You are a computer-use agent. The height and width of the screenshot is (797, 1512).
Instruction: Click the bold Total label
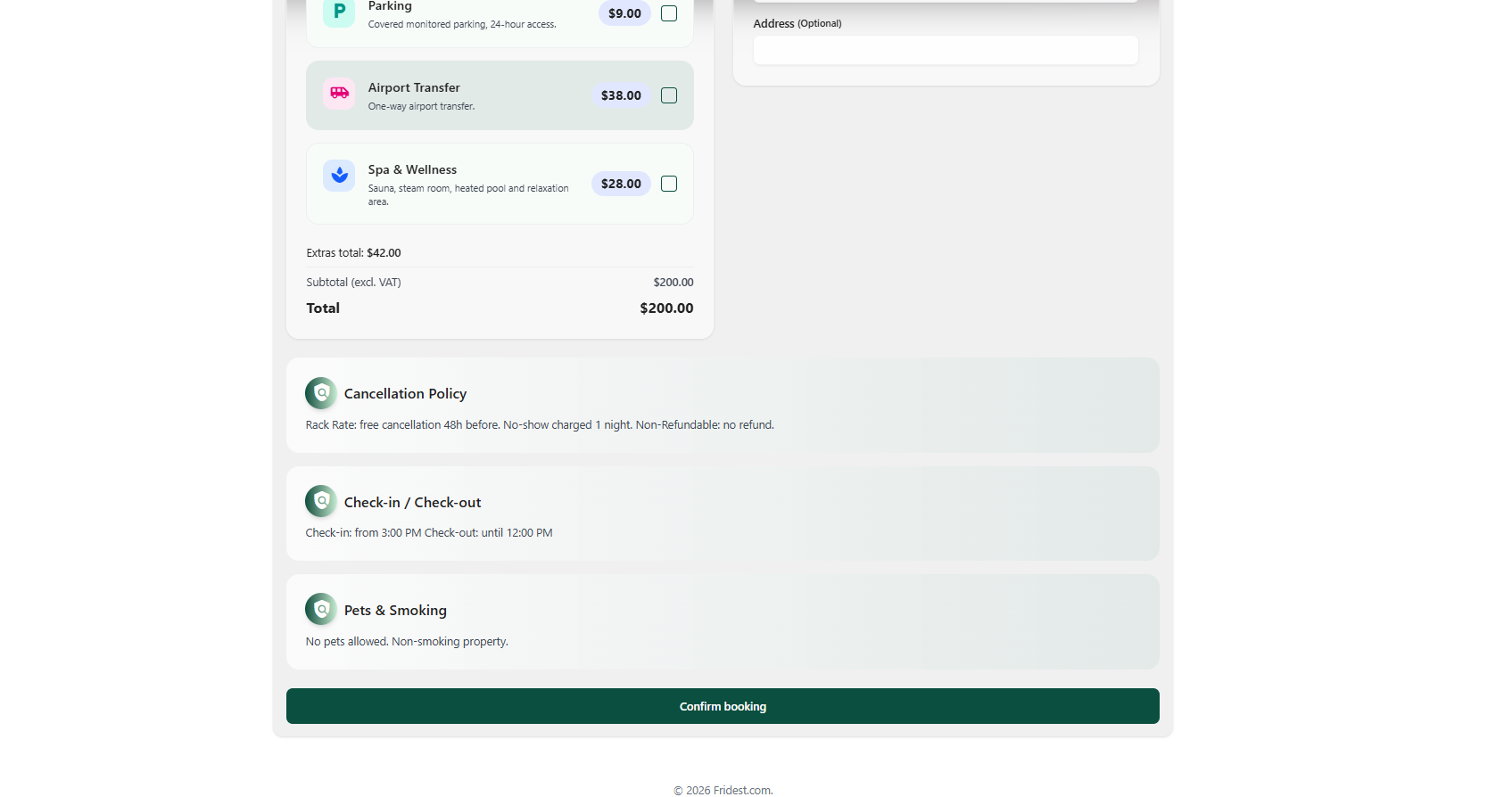point(323,308)
